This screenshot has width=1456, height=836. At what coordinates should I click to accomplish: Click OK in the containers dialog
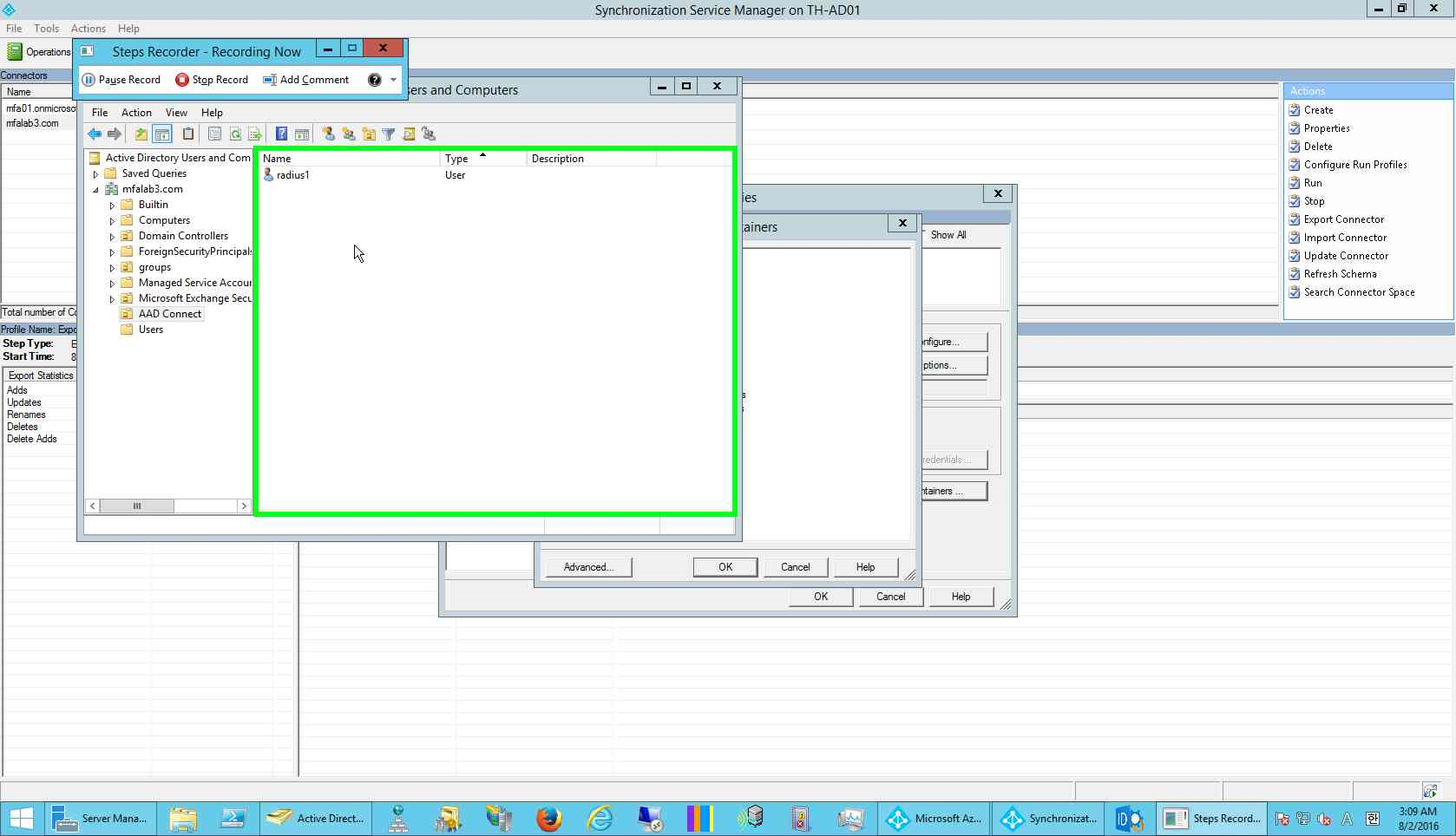725,567
